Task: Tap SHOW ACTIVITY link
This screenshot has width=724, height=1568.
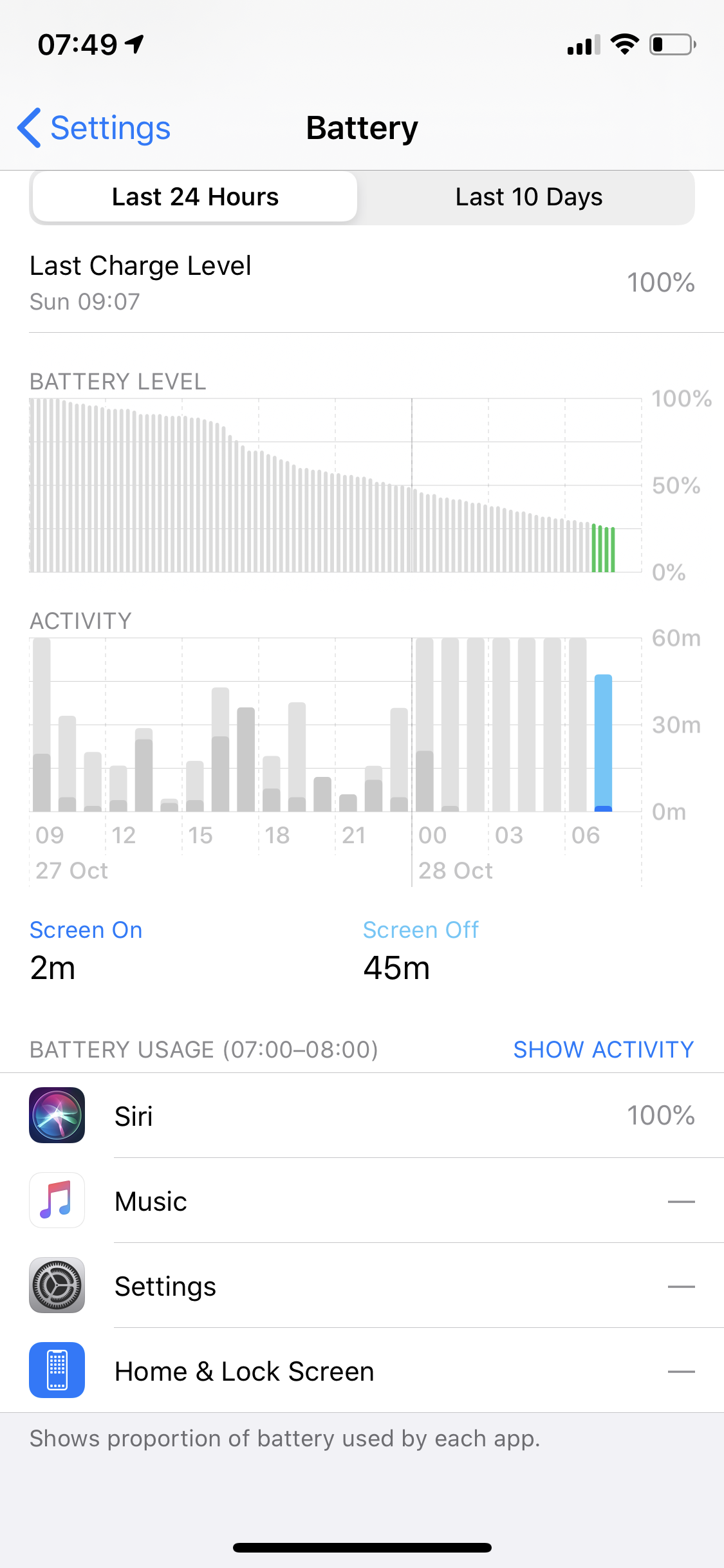Action: 603,1049
